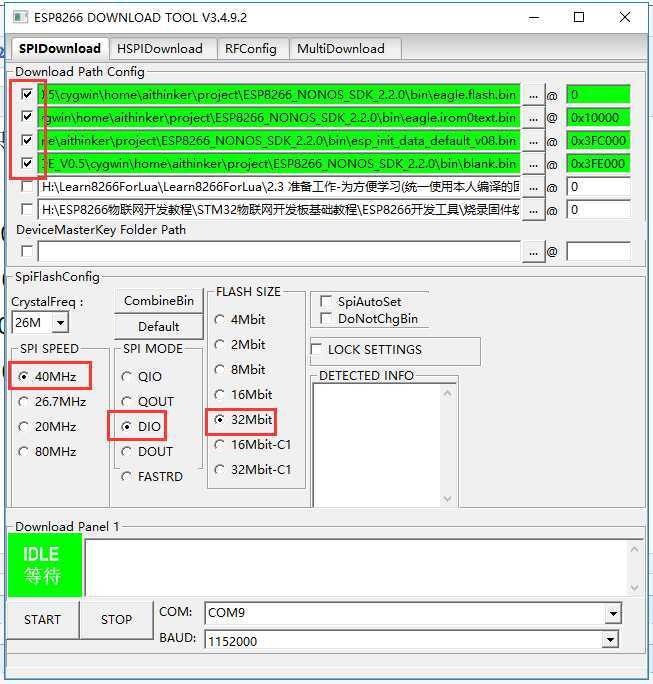This screenshot has height=684, width=653.
Task: Close the ESP8266 Download Tool window
Action: point(625,17)
